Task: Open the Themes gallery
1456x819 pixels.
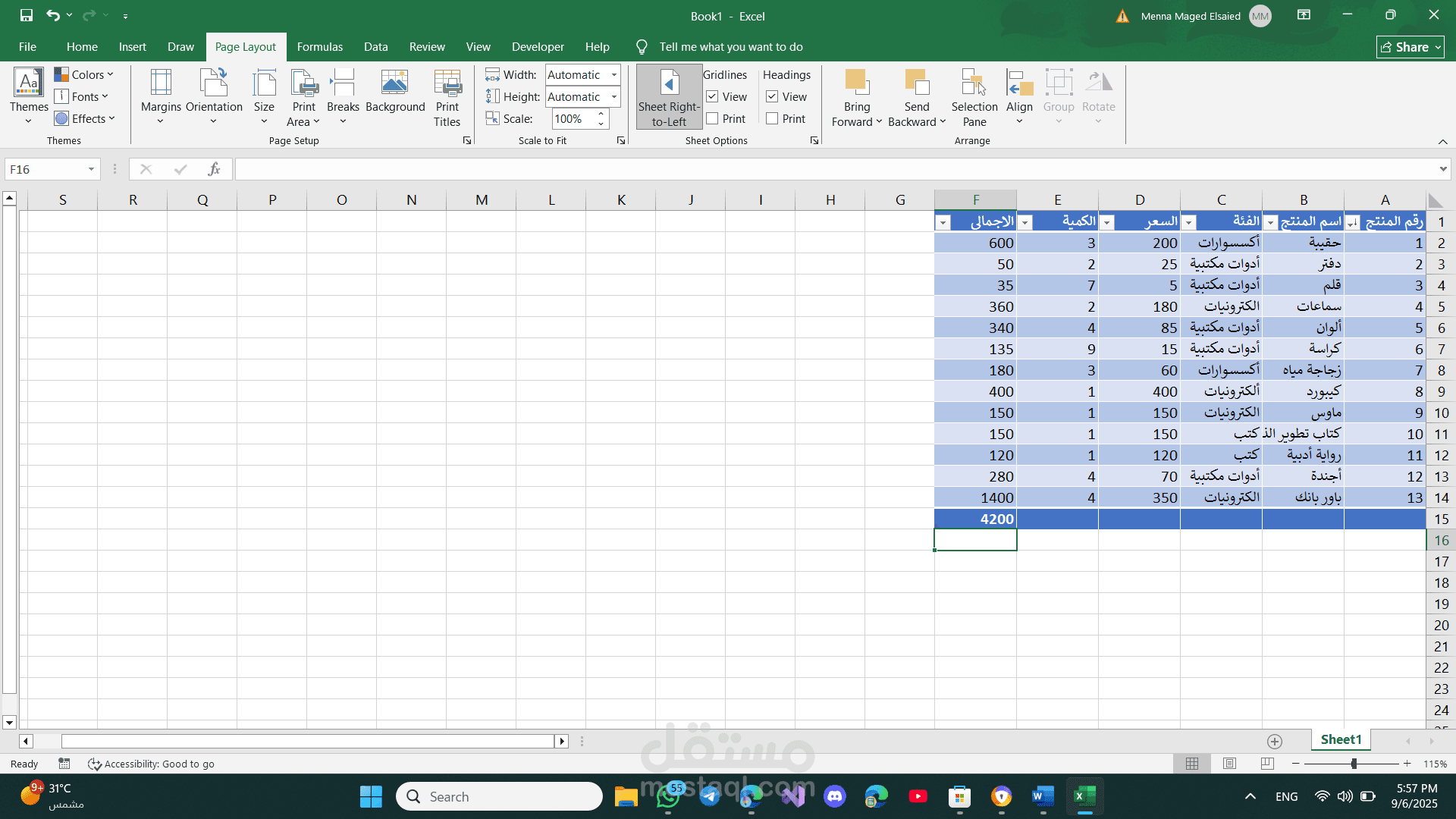Action: tap(29, 96)
